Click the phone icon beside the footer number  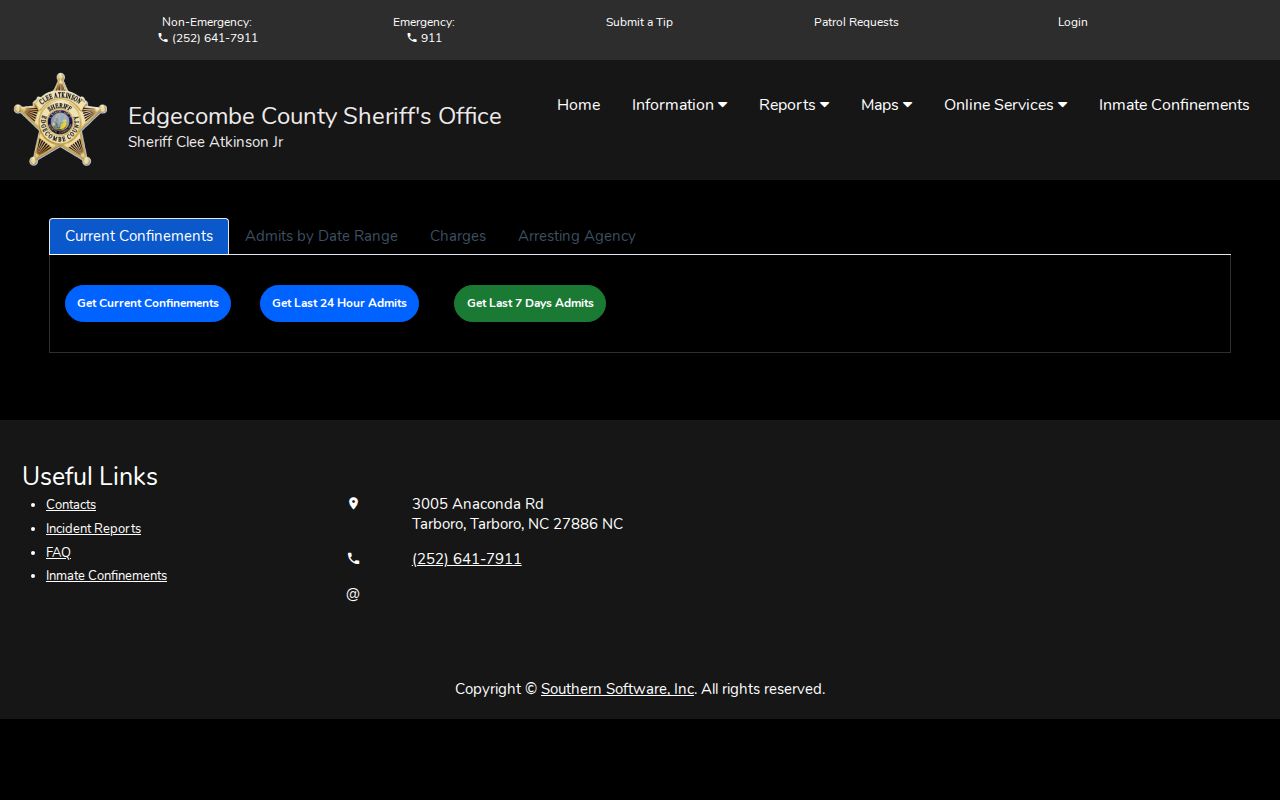pos(353,559)
